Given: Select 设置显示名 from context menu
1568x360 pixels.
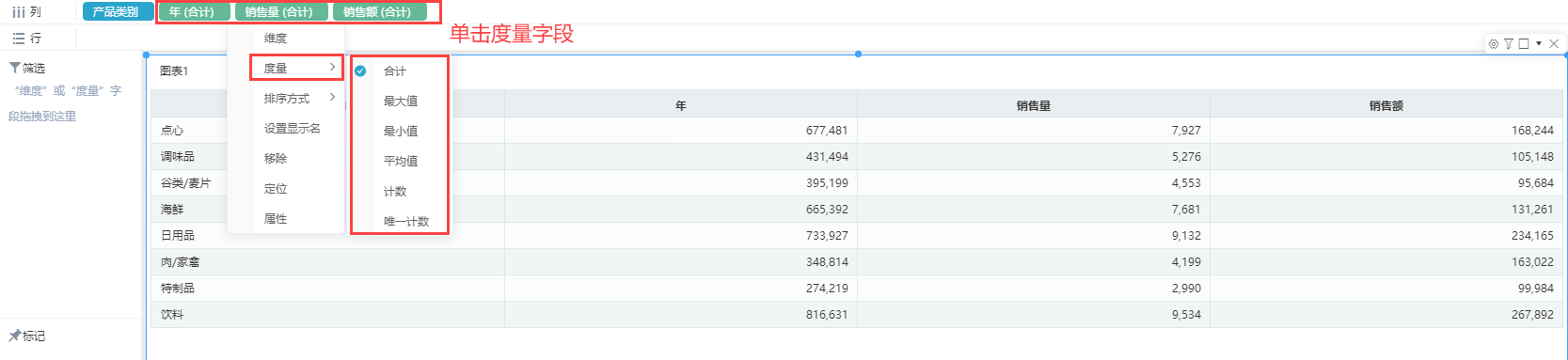Looking at the screenshot, I should 292,129.
